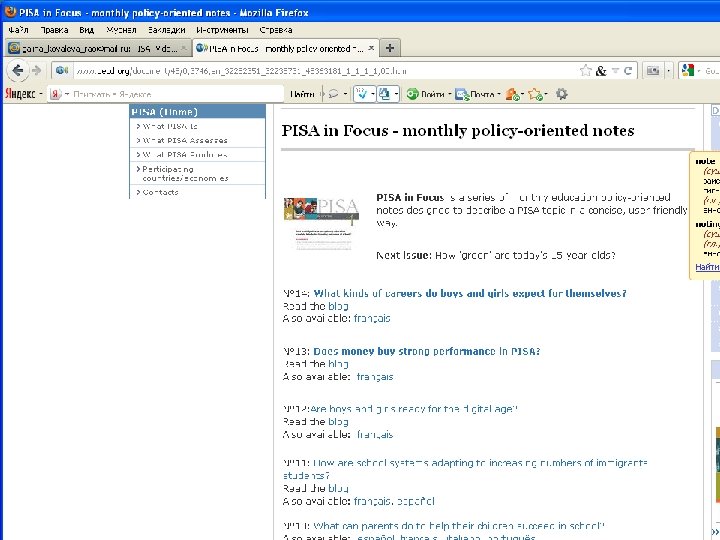Open the blog link under No.14

338,306
